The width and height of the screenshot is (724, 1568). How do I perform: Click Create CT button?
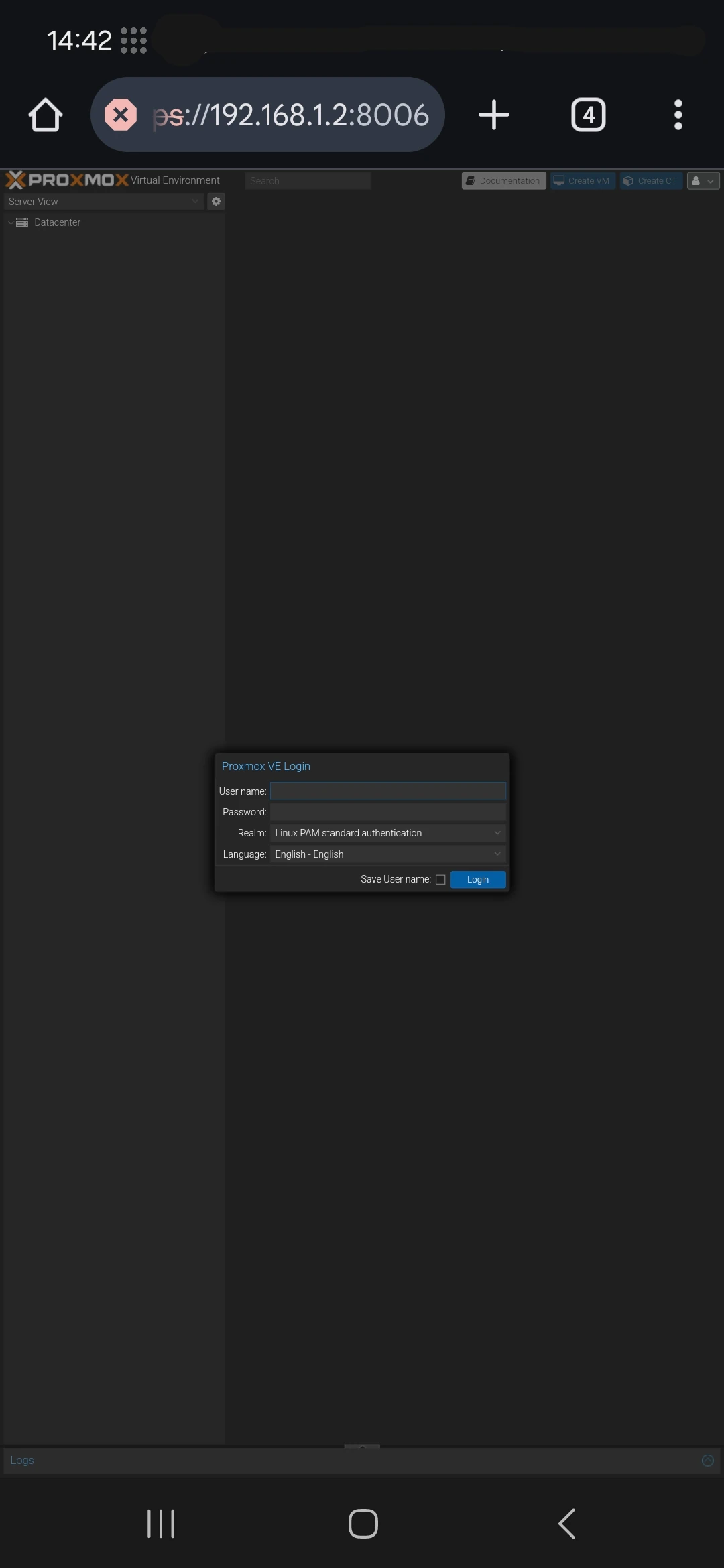coord(651,180)
